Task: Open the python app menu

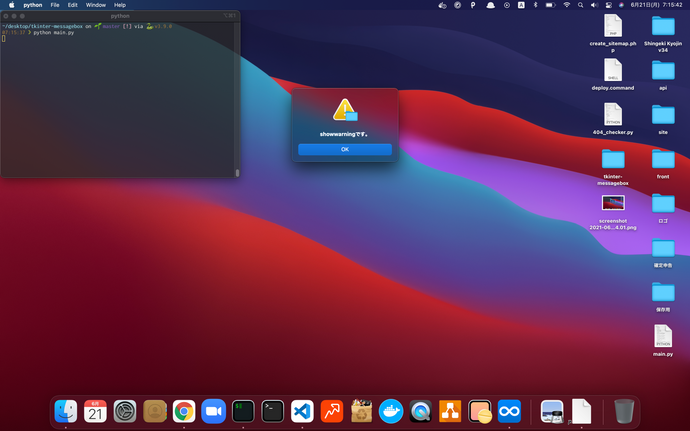Action: point(33,5)
